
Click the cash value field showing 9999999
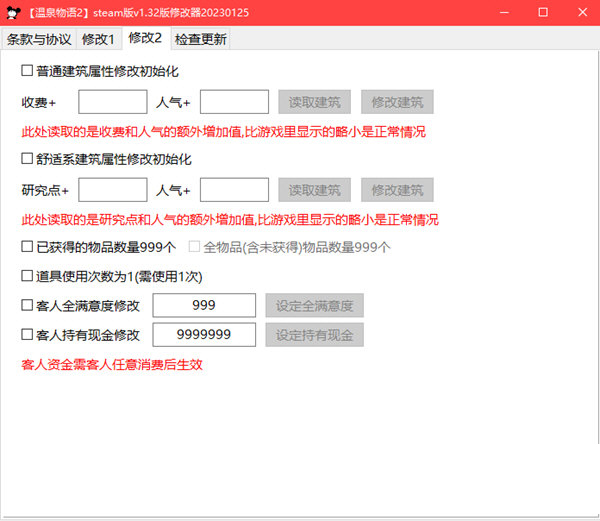coord(204,335)
